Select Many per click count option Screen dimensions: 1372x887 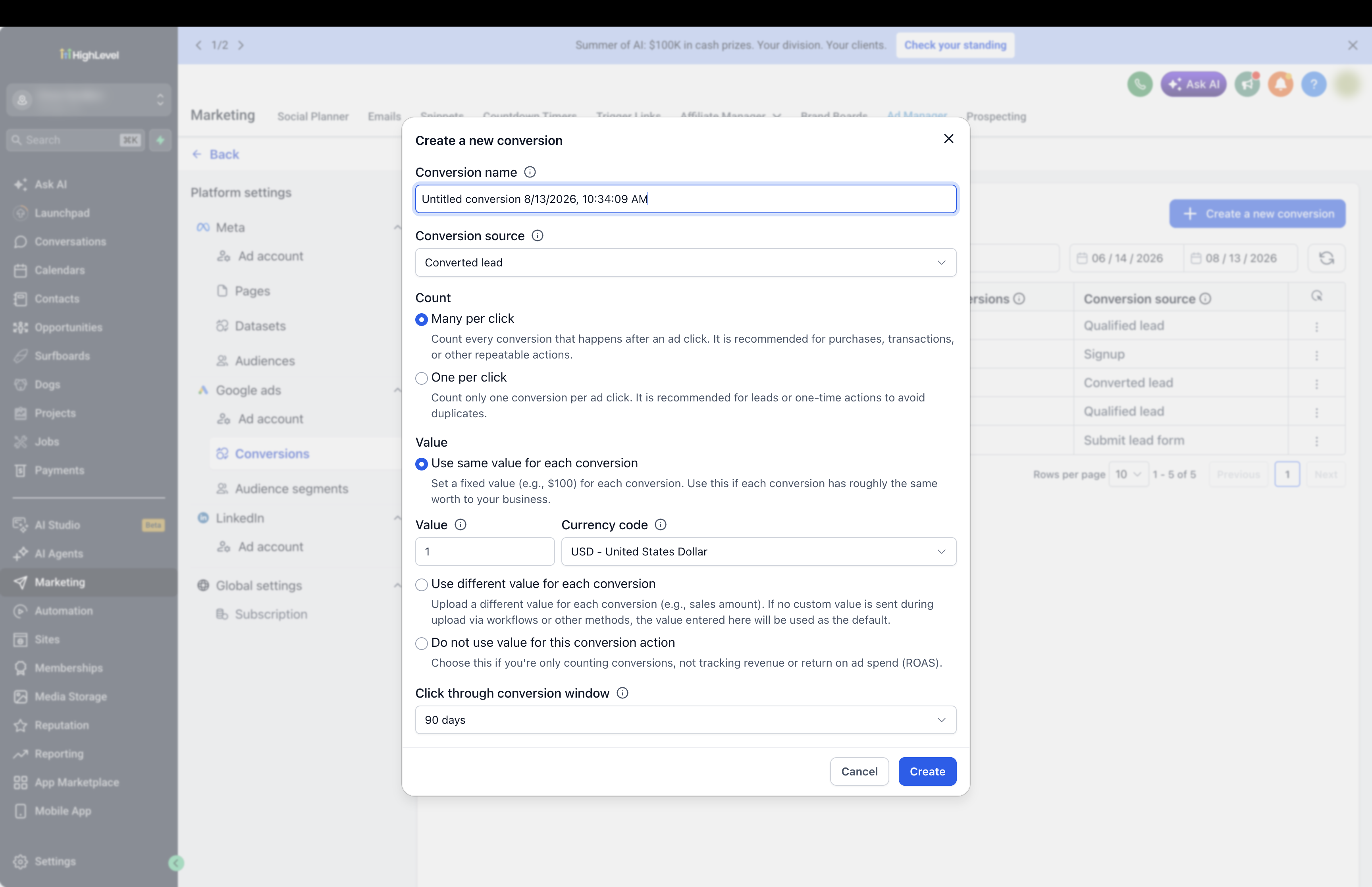pos(422,319)
